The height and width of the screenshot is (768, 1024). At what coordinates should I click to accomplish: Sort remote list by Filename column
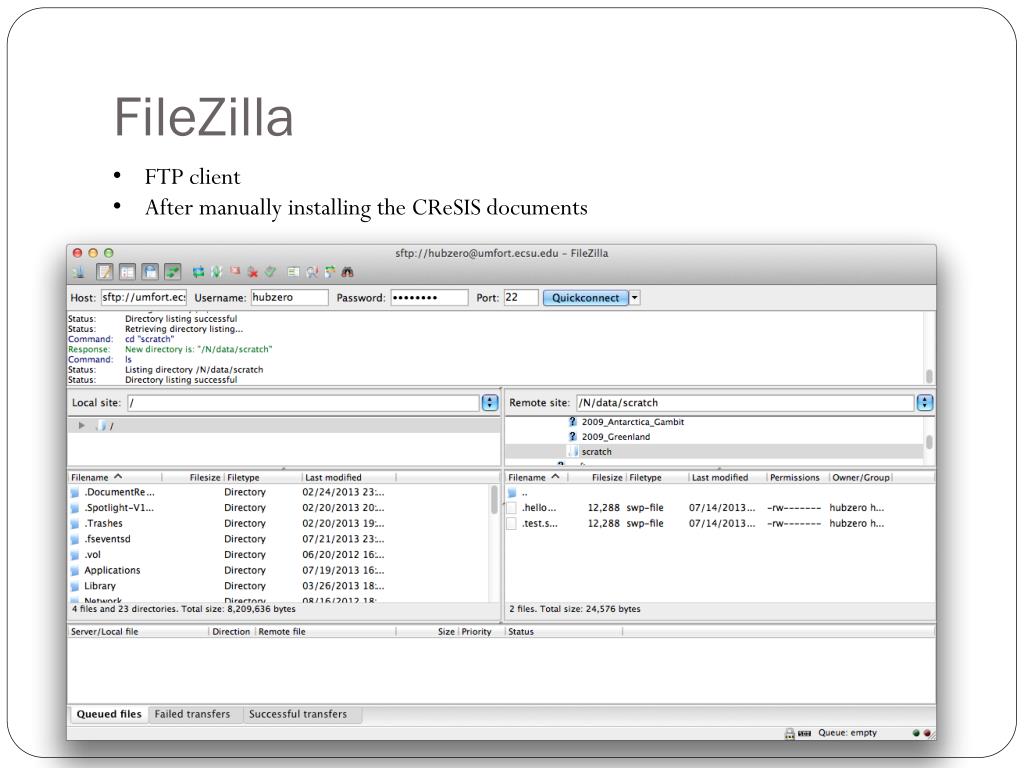tap(537, 477)
